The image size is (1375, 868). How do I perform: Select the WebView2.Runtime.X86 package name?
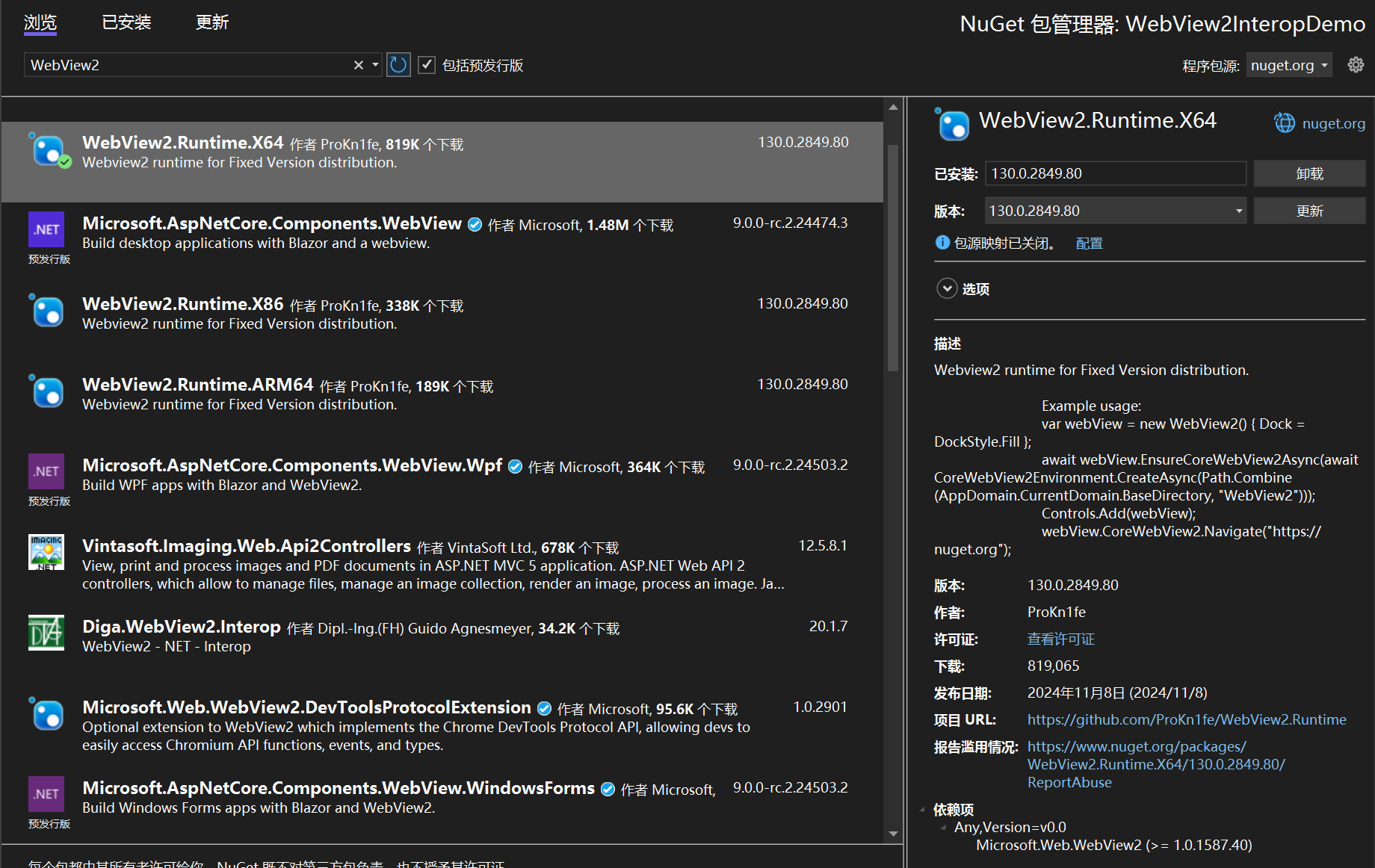pos(183,304)
